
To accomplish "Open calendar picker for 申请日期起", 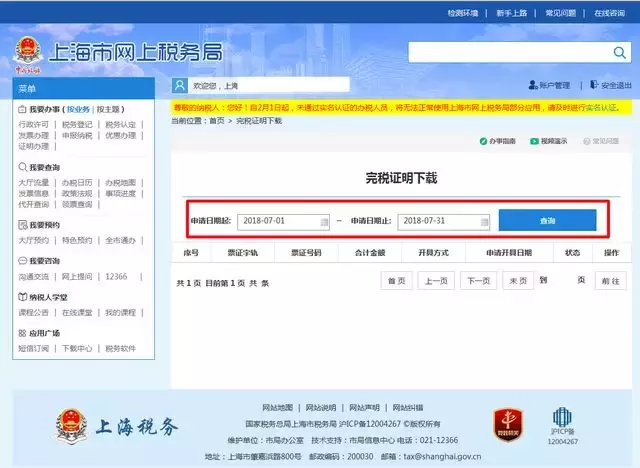I will 324,222.
